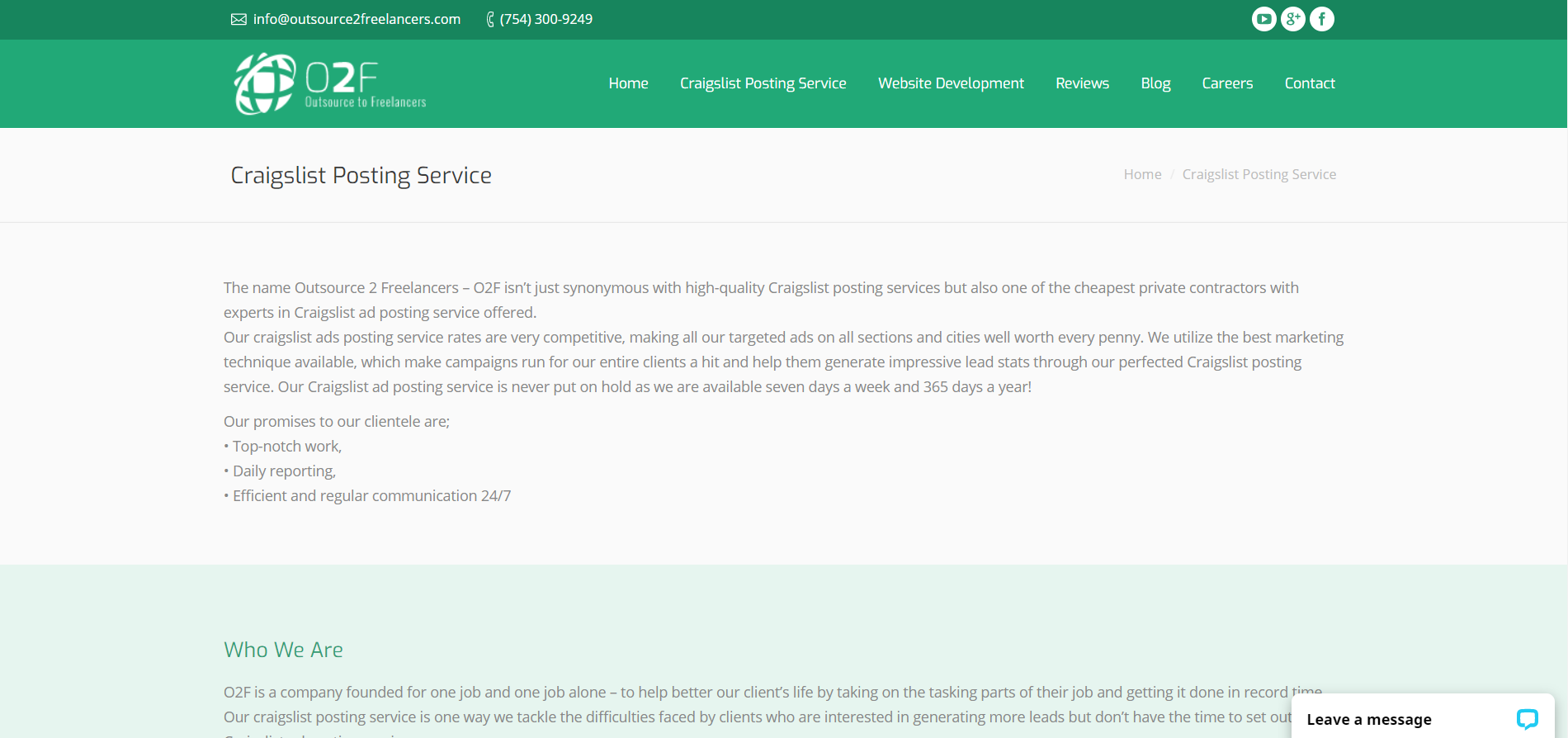Click the envelope email icon
Image resolution: width=1568 pixels, height=738 pixels.
click(239, 19)
